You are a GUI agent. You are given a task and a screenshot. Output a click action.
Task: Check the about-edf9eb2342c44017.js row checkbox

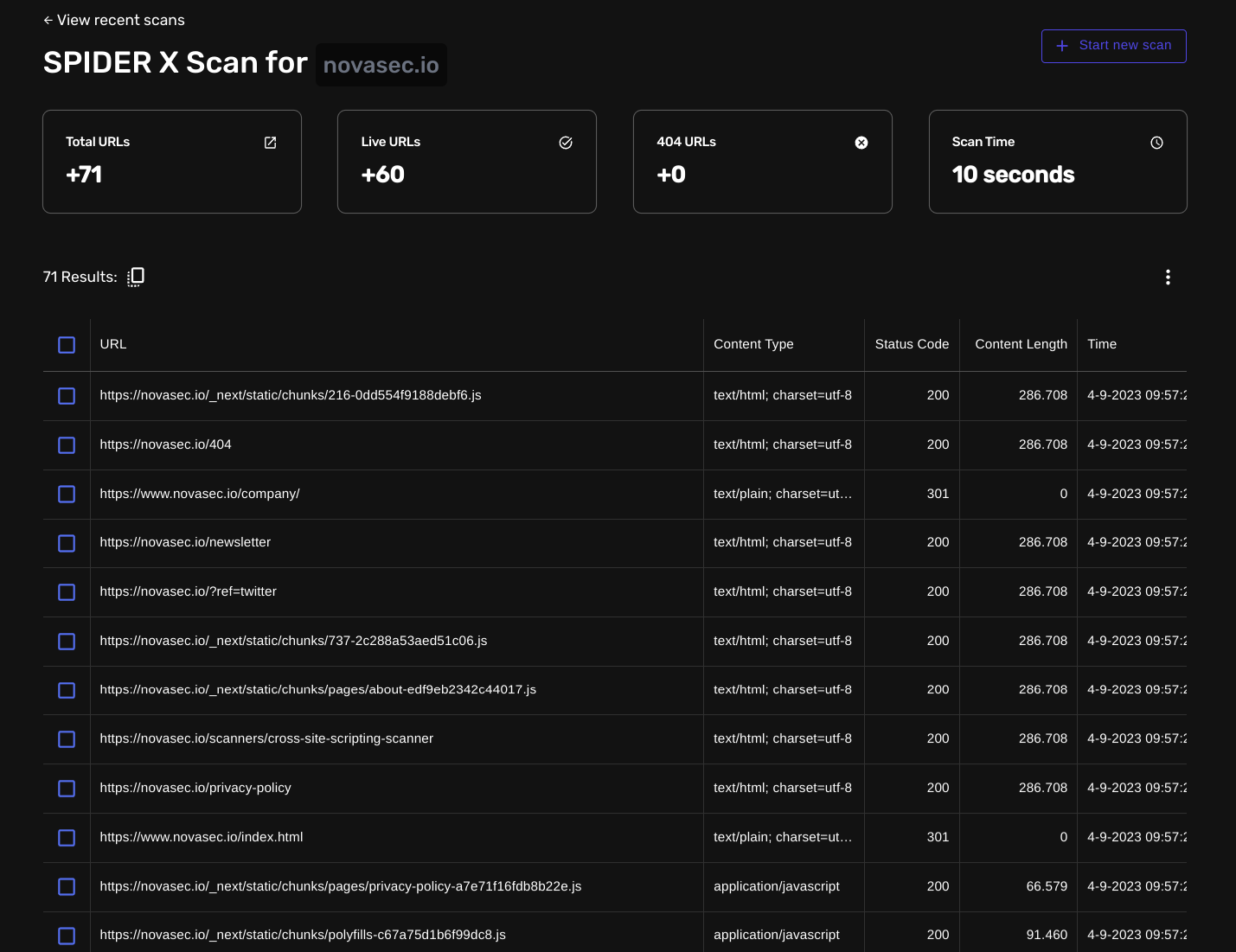click(67, 690)
